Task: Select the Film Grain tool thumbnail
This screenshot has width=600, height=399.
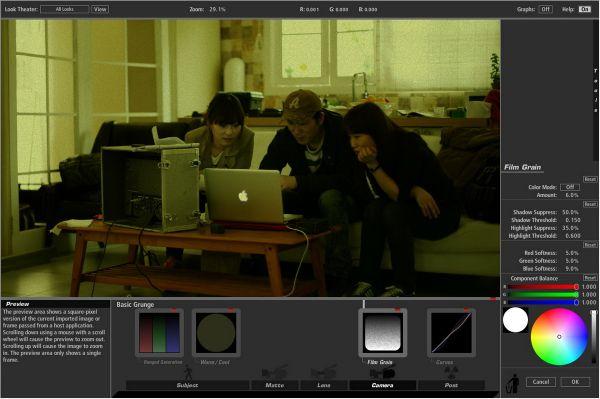Action: click(383, 332)
